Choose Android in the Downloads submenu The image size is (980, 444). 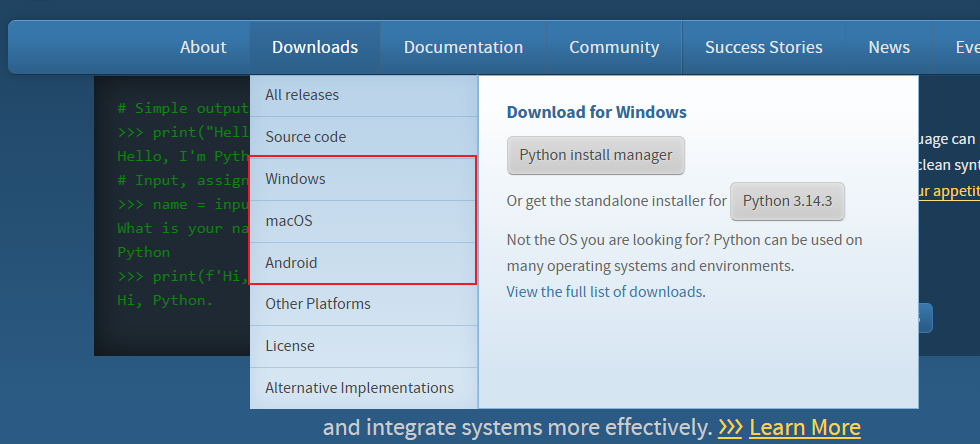[291, 263]
